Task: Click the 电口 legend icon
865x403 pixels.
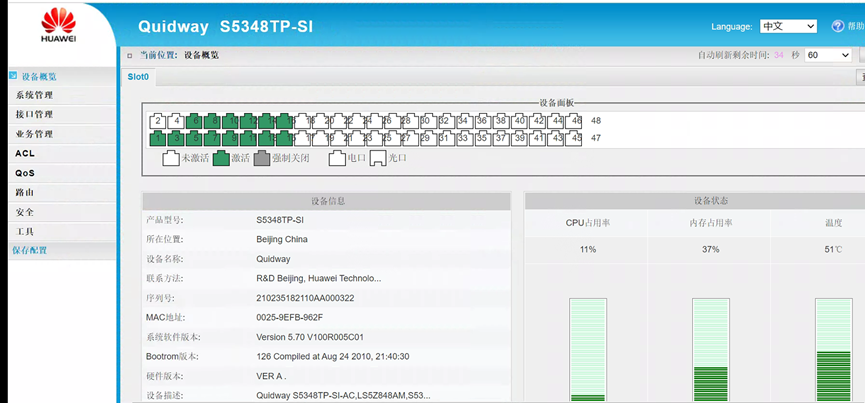Action: pos(337,158)
